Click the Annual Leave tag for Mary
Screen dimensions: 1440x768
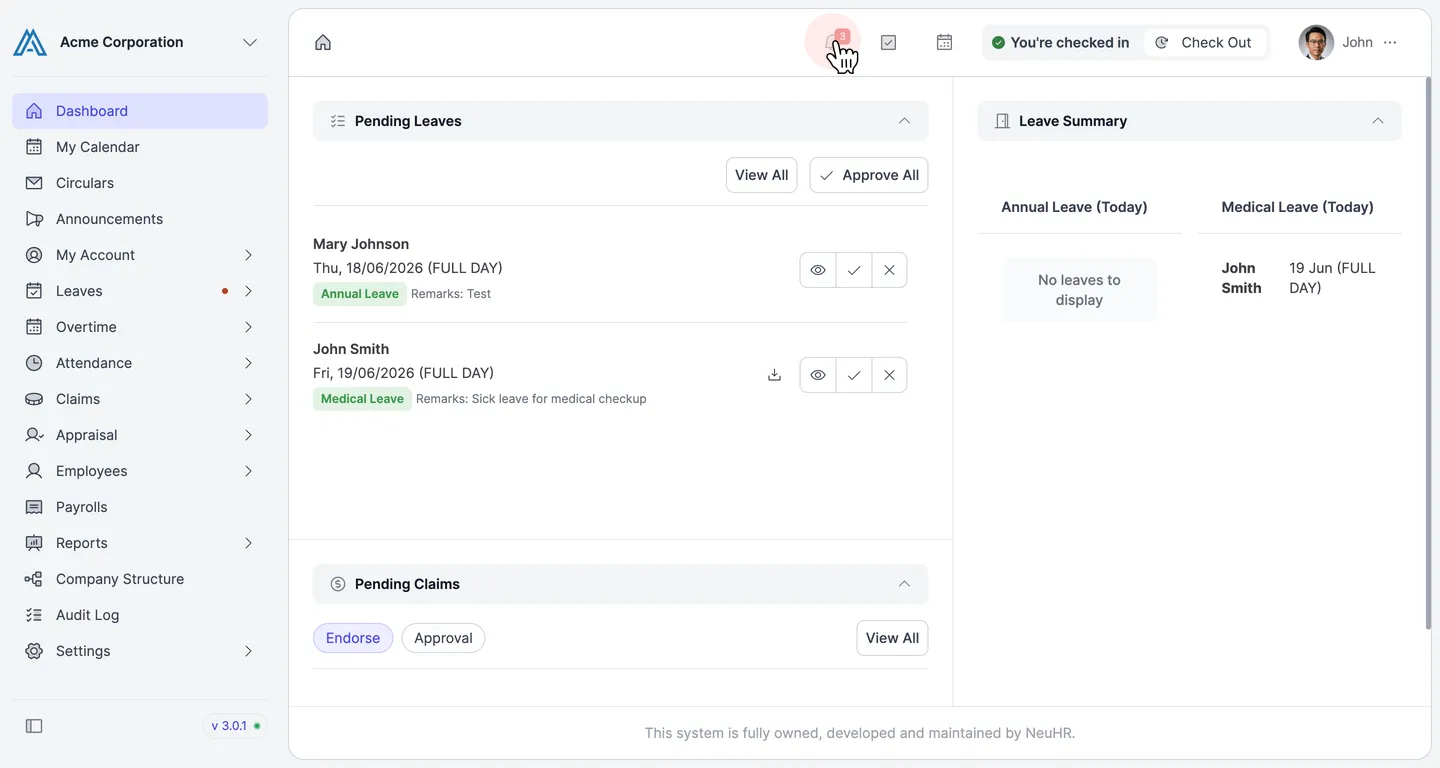[360, 294]
